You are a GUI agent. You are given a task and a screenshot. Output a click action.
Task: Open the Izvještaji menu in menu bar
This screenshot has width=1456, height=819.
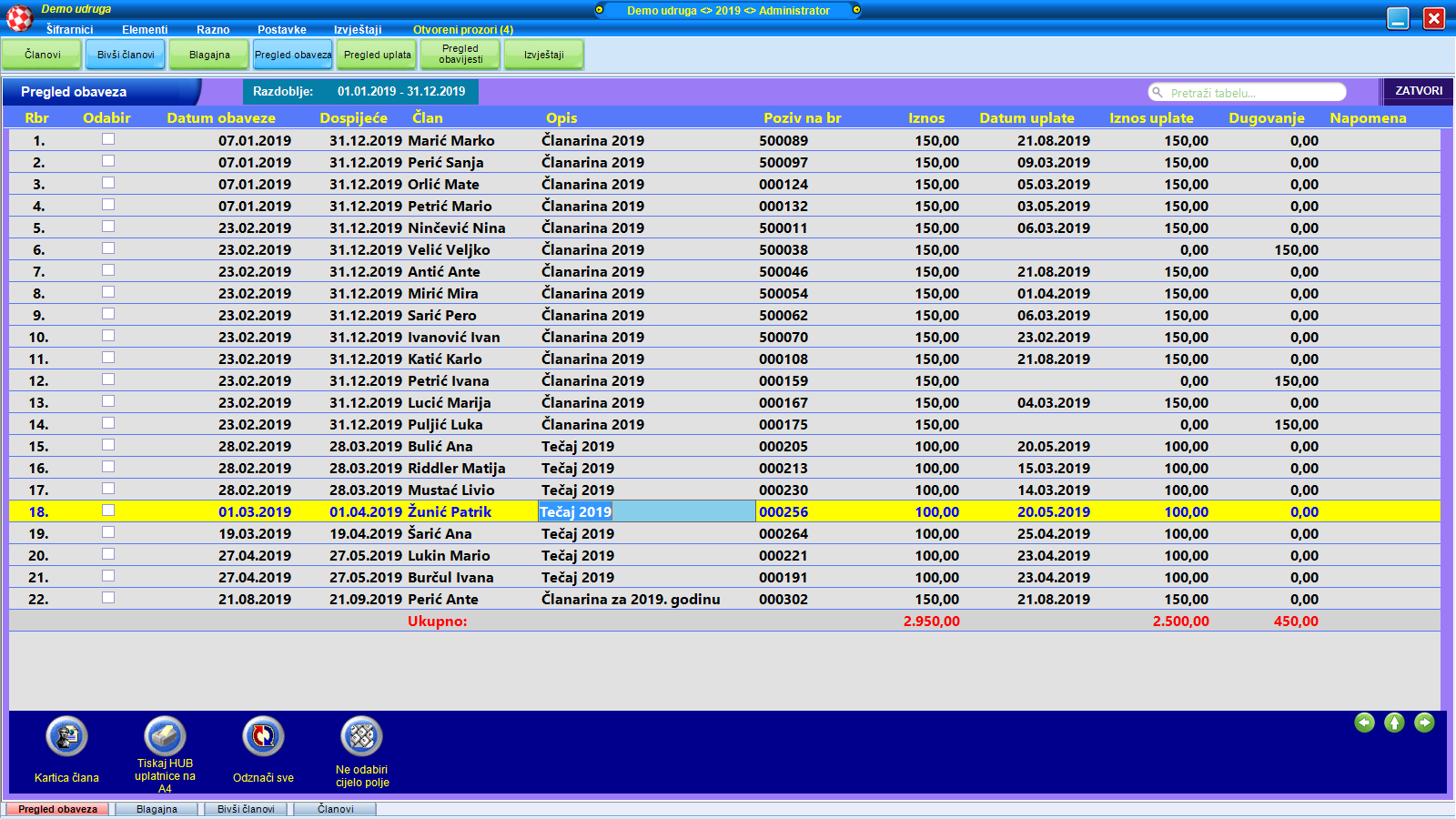pos(358,30)
